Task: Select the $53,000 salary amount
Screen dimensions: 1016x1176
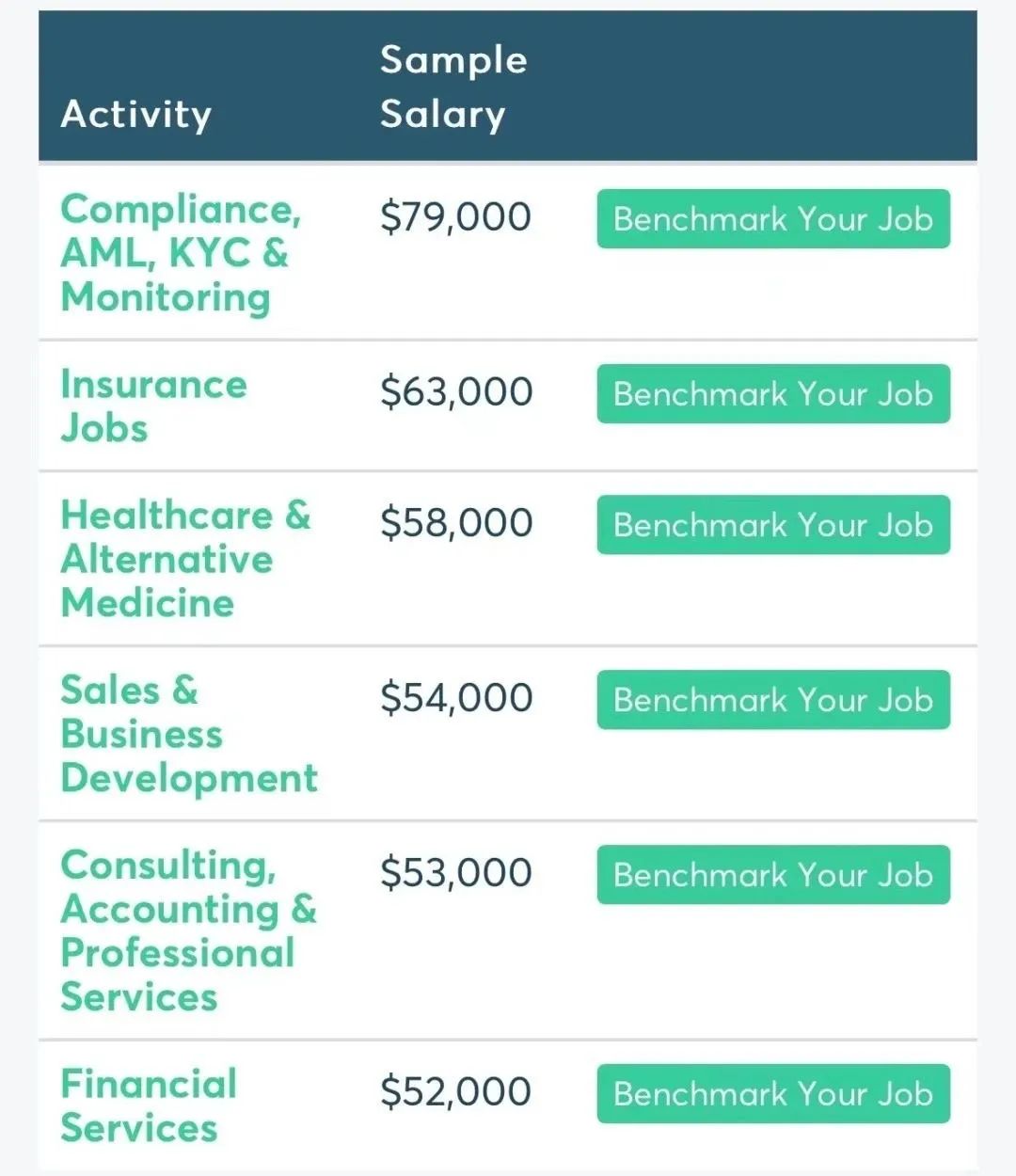Action: (456, 873)
